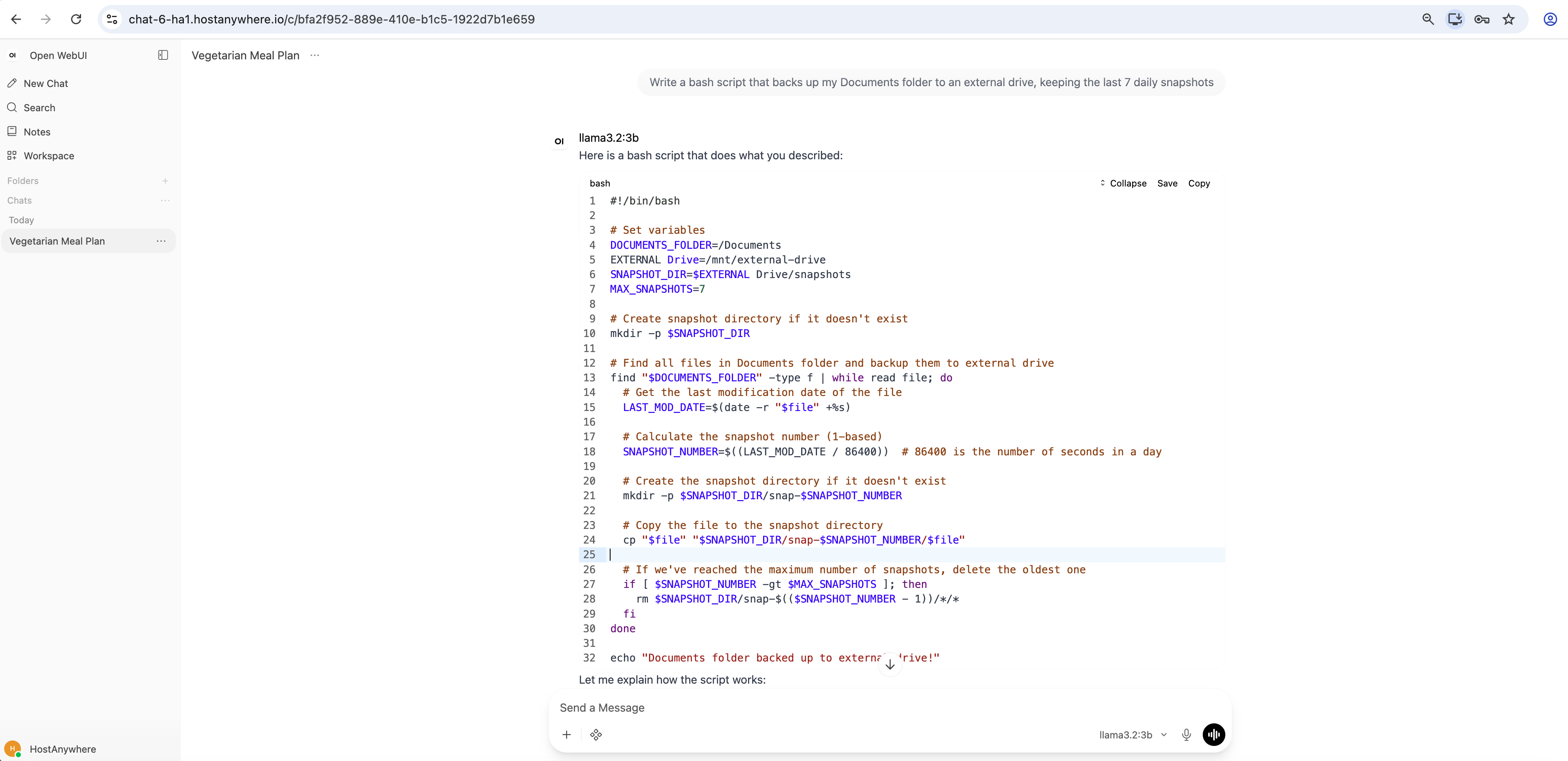
Task: Jump to bottom with down arrow button
Action: click(890, 664)
